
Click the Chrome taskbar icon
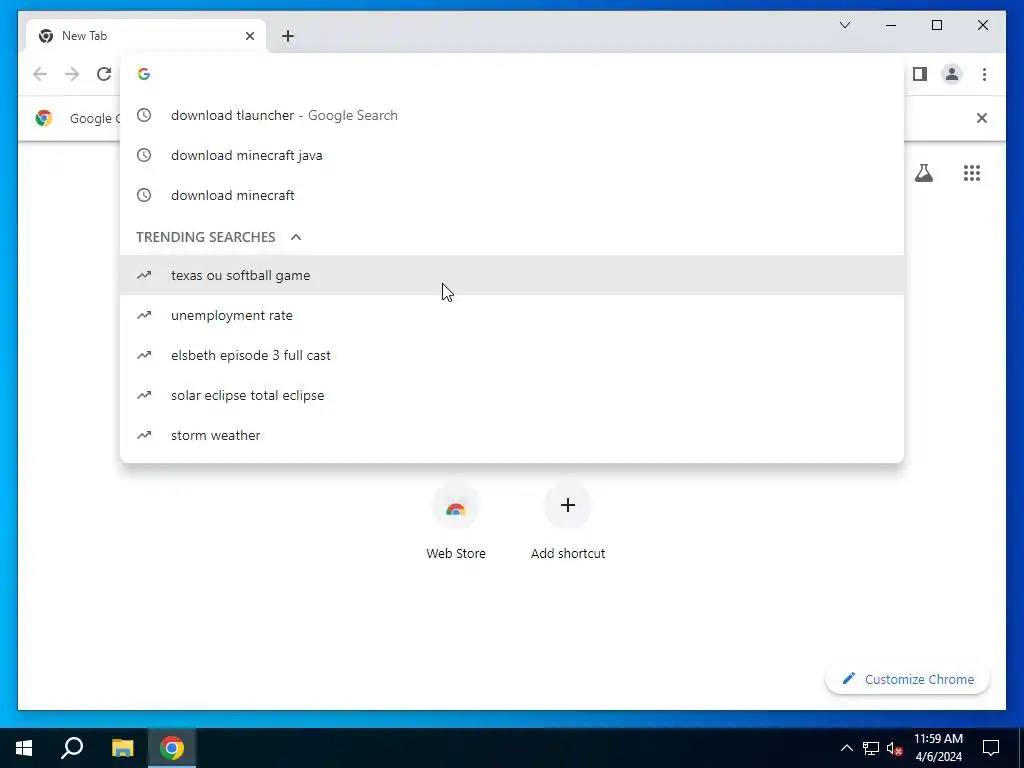tap(172, 748)
